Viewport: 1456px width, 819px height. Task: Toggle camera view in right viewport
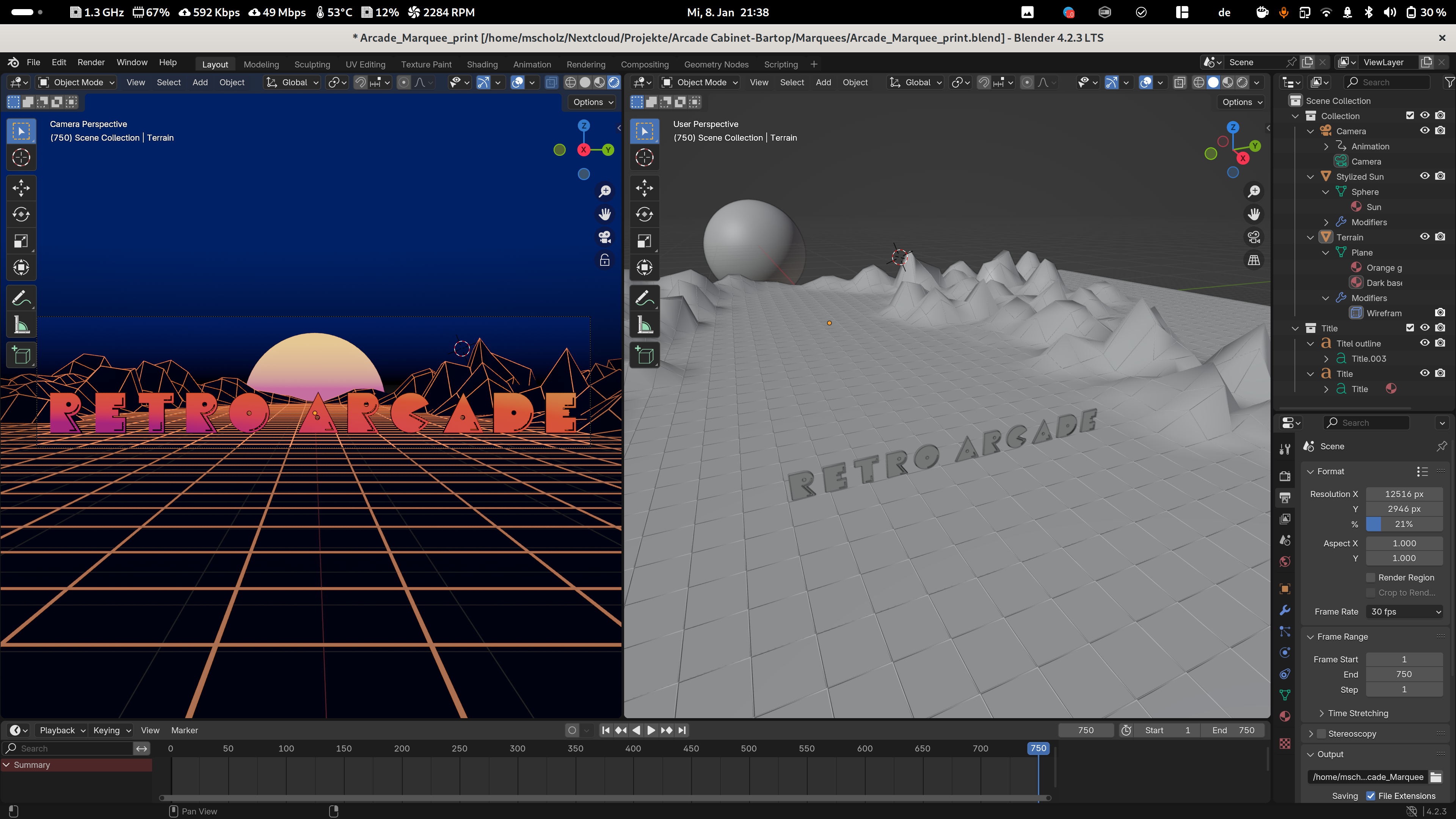point(1254,237)
